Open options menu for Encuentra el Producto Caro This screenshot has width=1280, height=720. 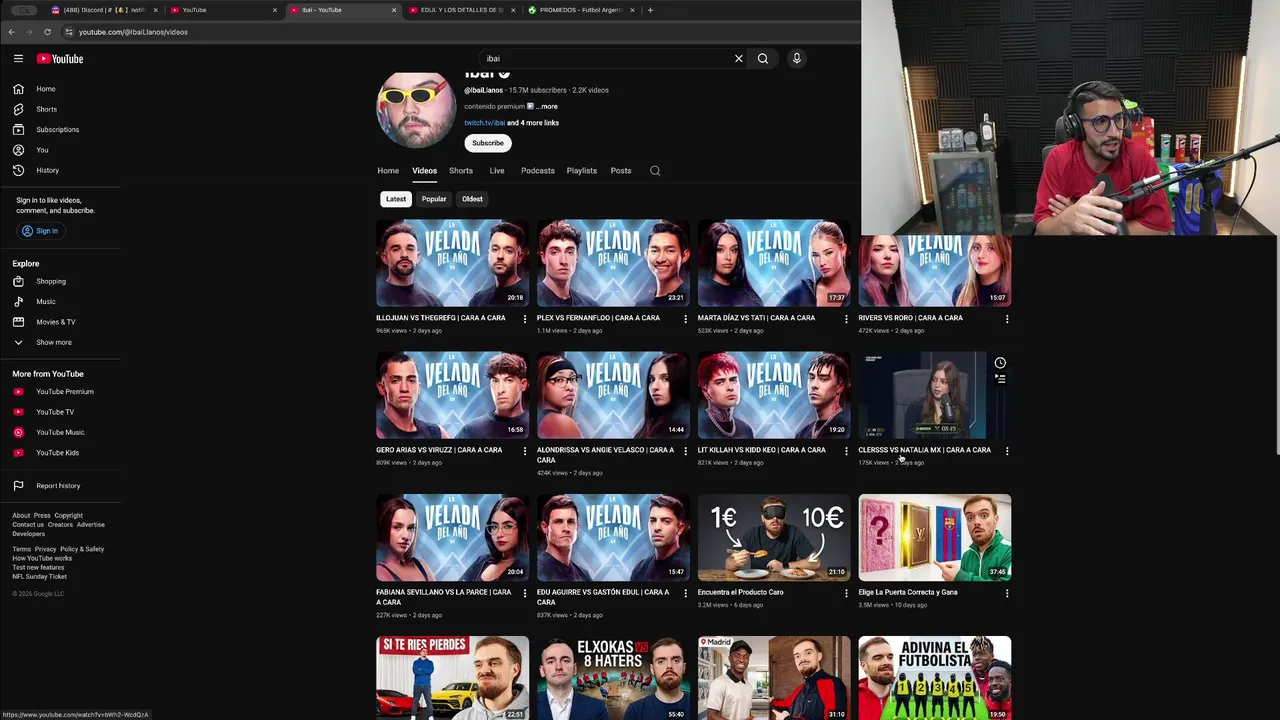(846, 593)
